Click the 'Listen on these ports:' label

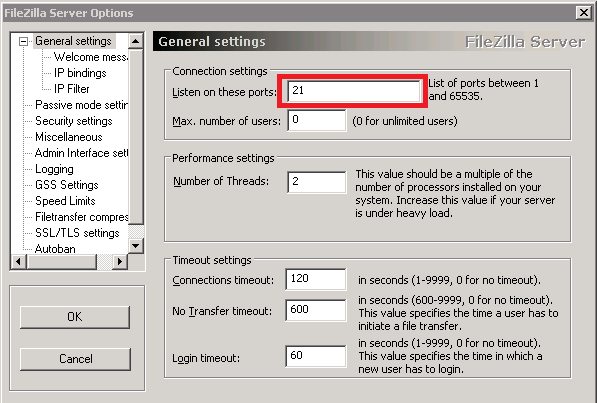(x=224, y=92)
